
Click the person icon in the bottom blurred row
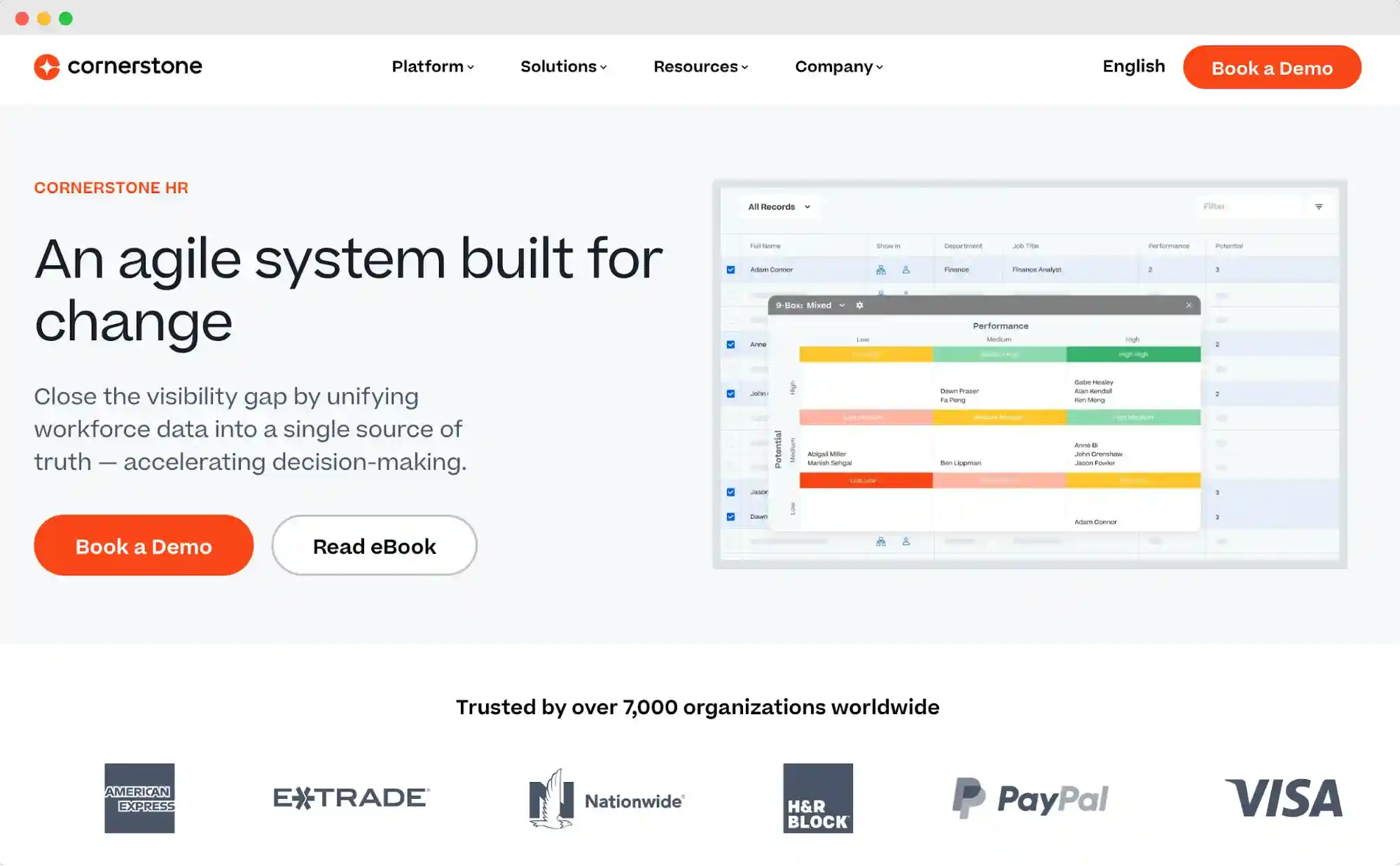point(906,541)
